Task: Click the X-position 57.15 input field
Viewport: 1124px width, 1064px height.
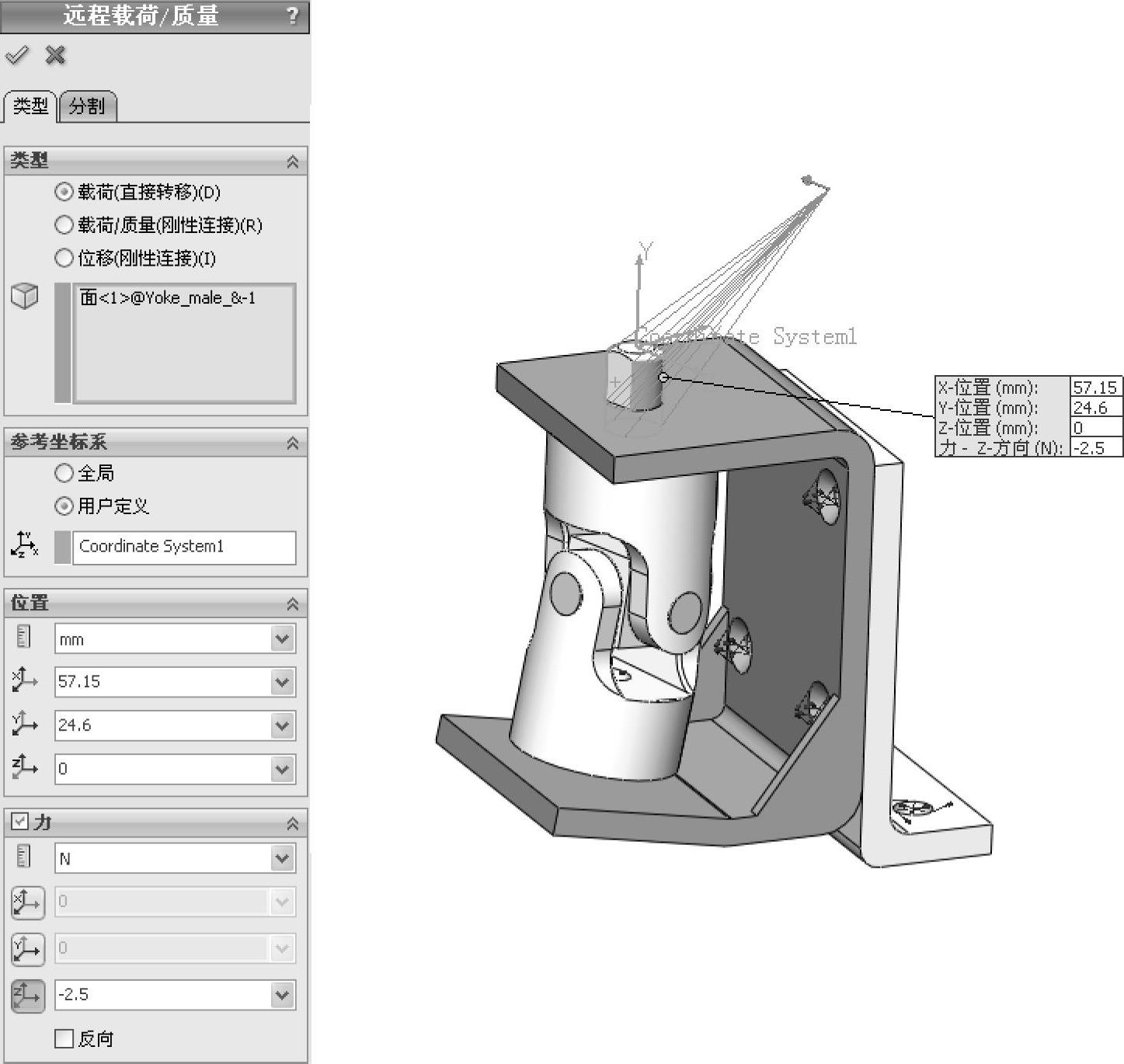Action: [162, 682]
